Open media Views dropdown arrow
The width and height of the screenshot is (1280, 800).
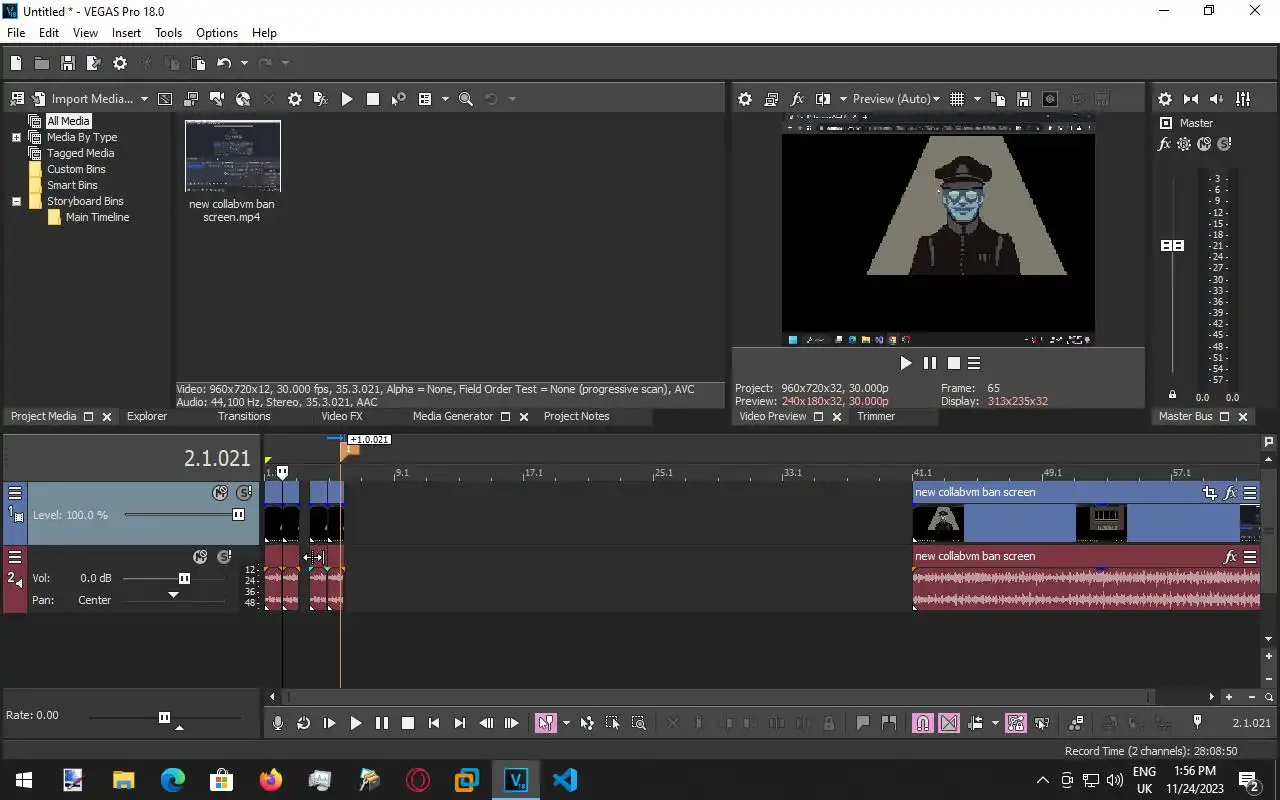(445, 99)
